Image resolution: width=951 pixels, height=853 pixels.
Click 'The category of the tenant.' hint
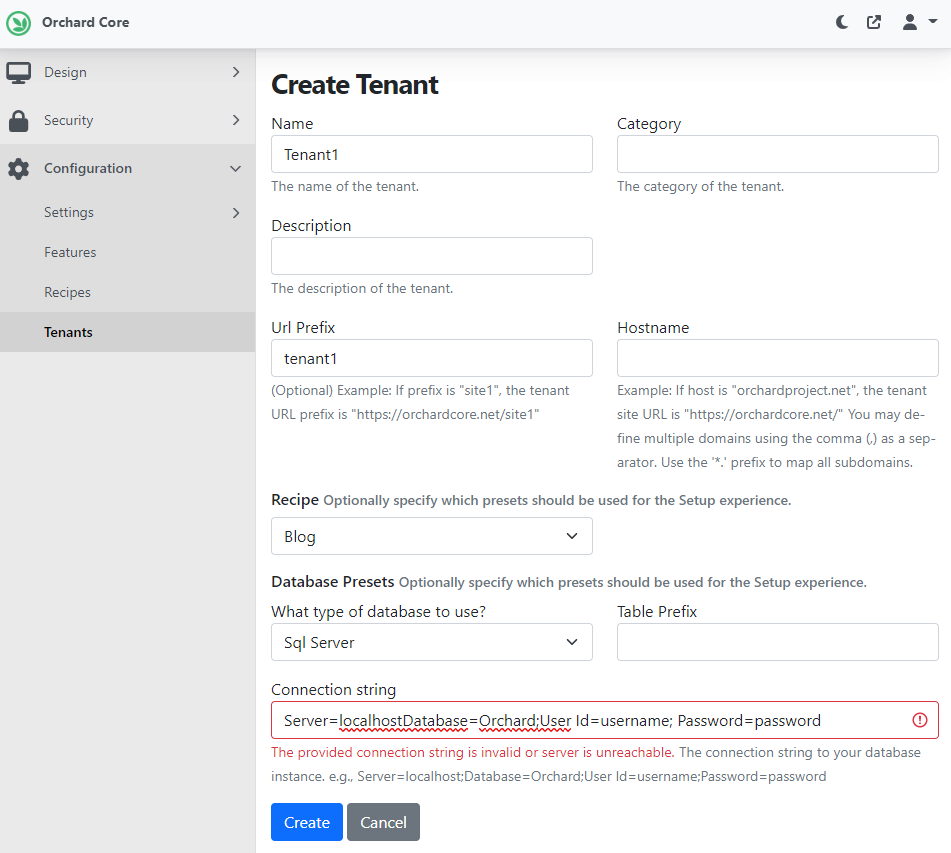(x=701, y=187)
